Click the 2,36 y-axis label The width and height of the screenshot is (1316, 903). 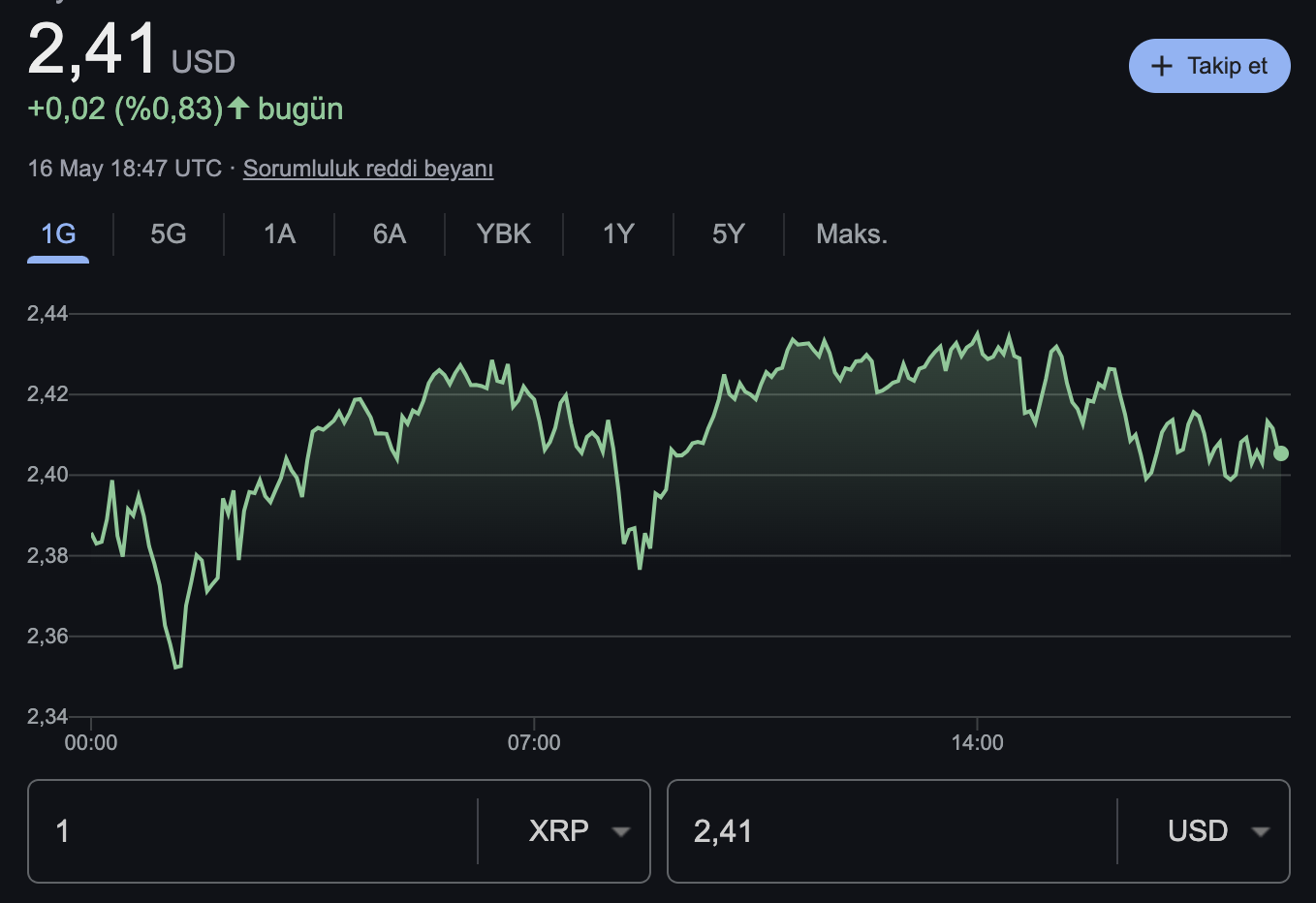pyautogui.click(x=47, y=637)
